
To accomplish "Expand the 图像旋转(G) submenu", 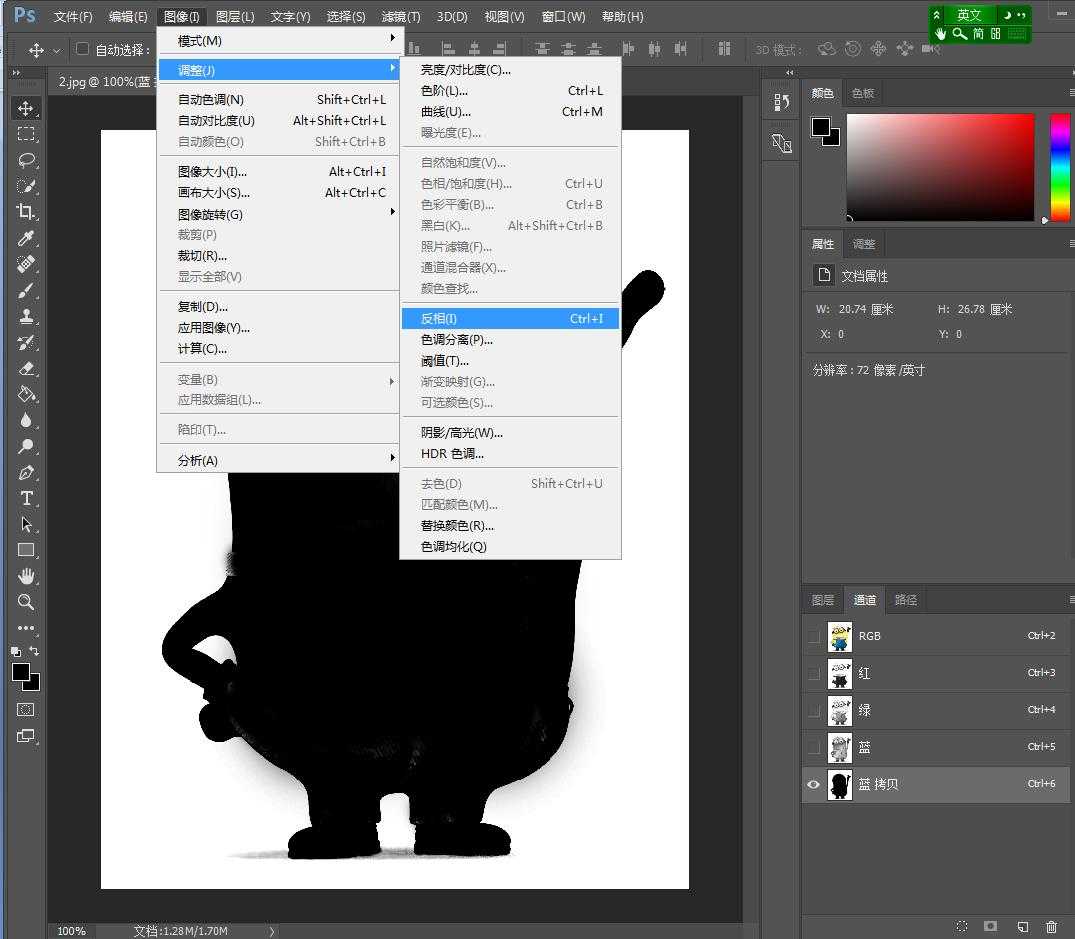I will point(278,214).
